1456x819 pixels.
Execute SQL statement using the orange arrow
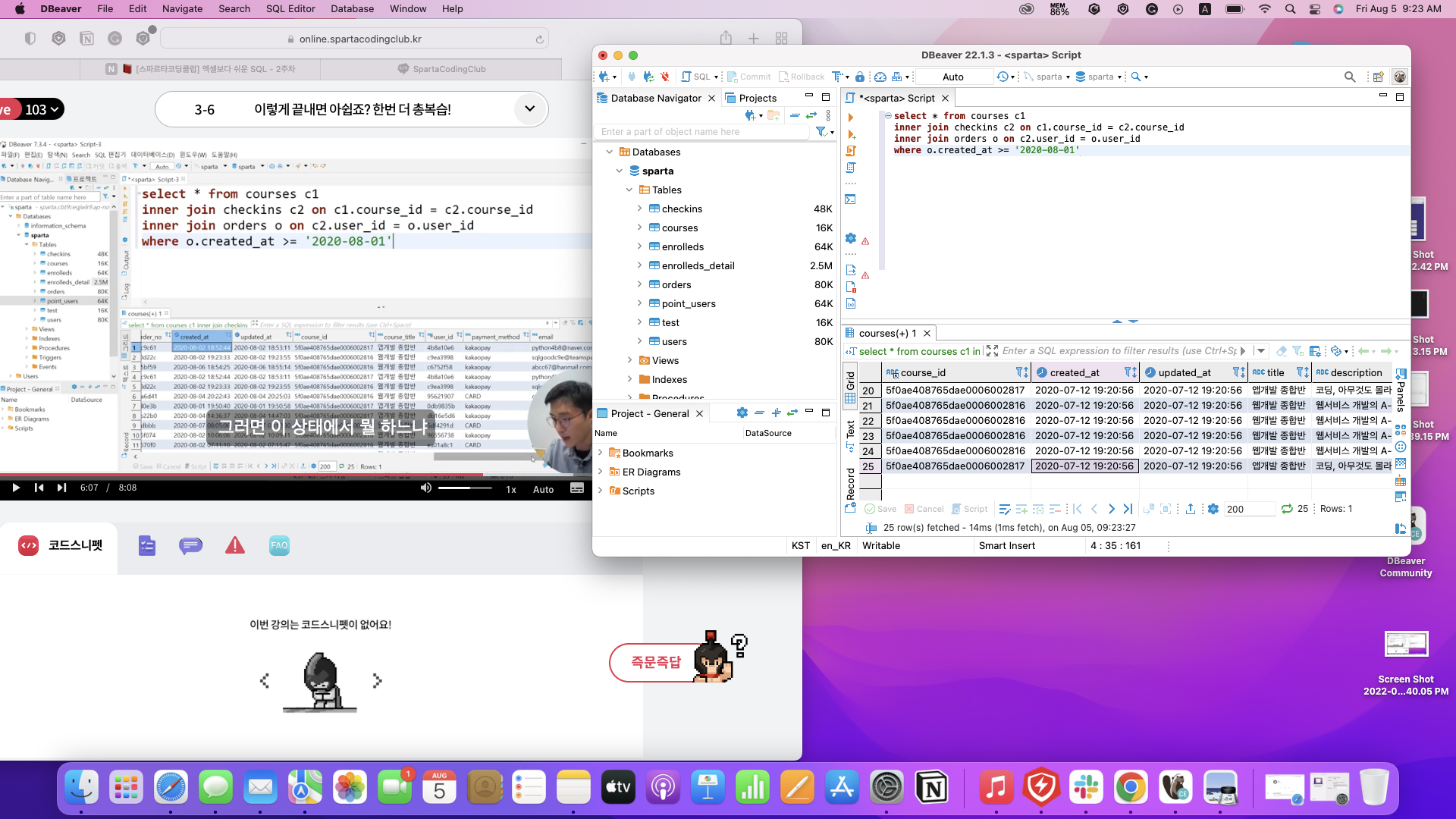851,118
